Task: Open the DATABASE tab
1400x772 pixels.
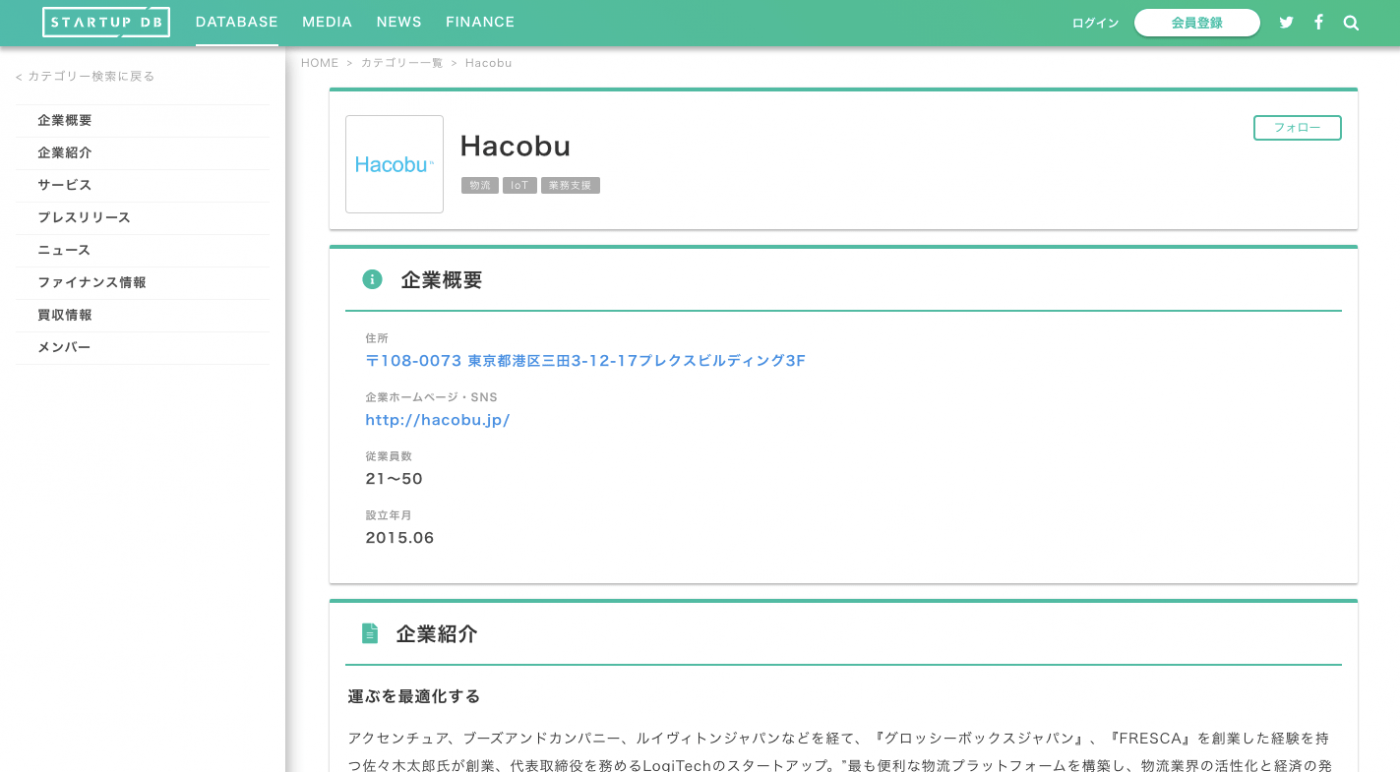Action: tap(237, 22)
